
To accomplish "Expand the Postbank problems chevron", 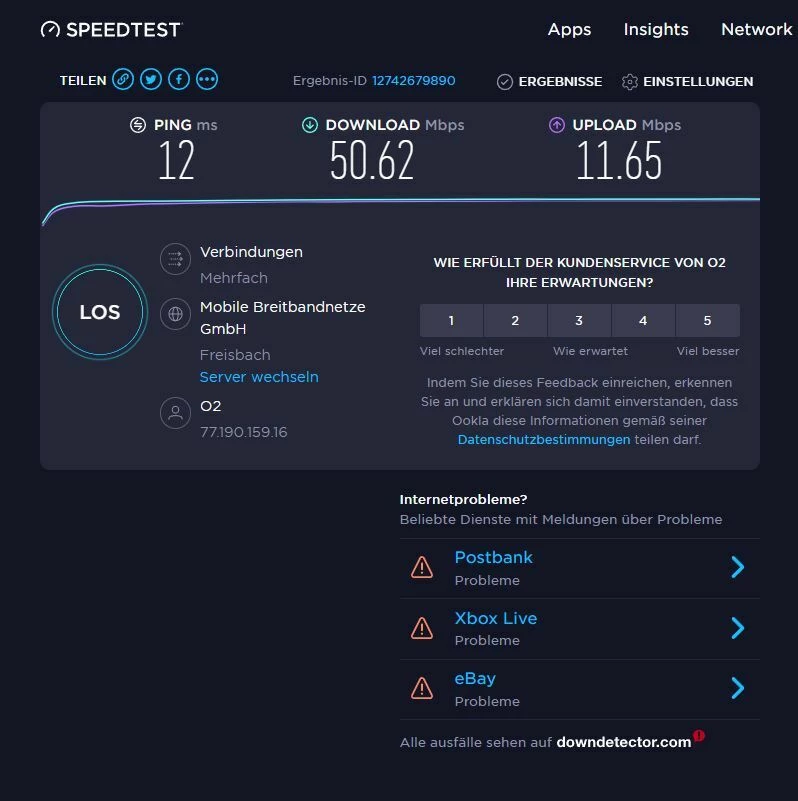I will click(738, 568).
